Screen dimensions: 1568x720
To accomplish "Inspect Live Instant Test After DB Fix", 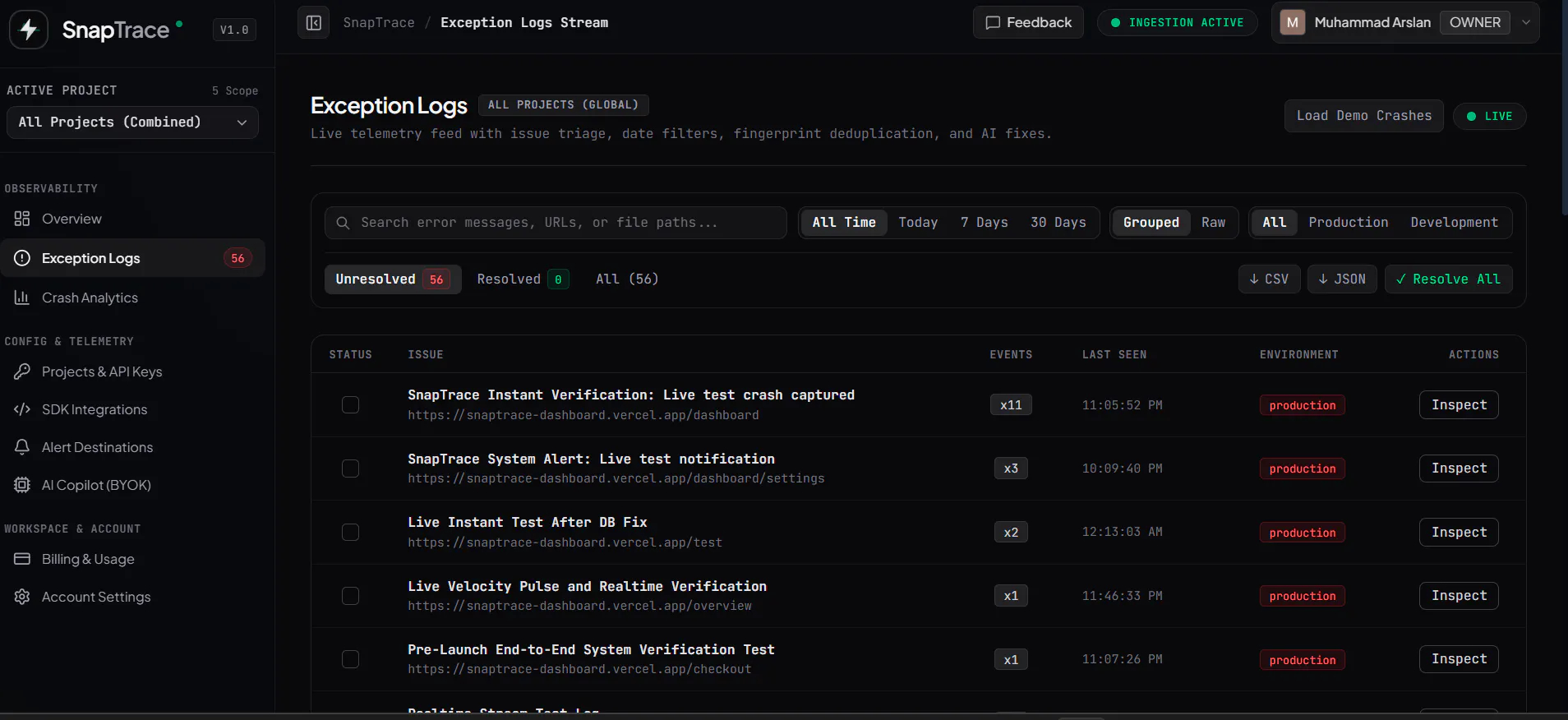I will pyautogui.click(x=1459, y=533).
